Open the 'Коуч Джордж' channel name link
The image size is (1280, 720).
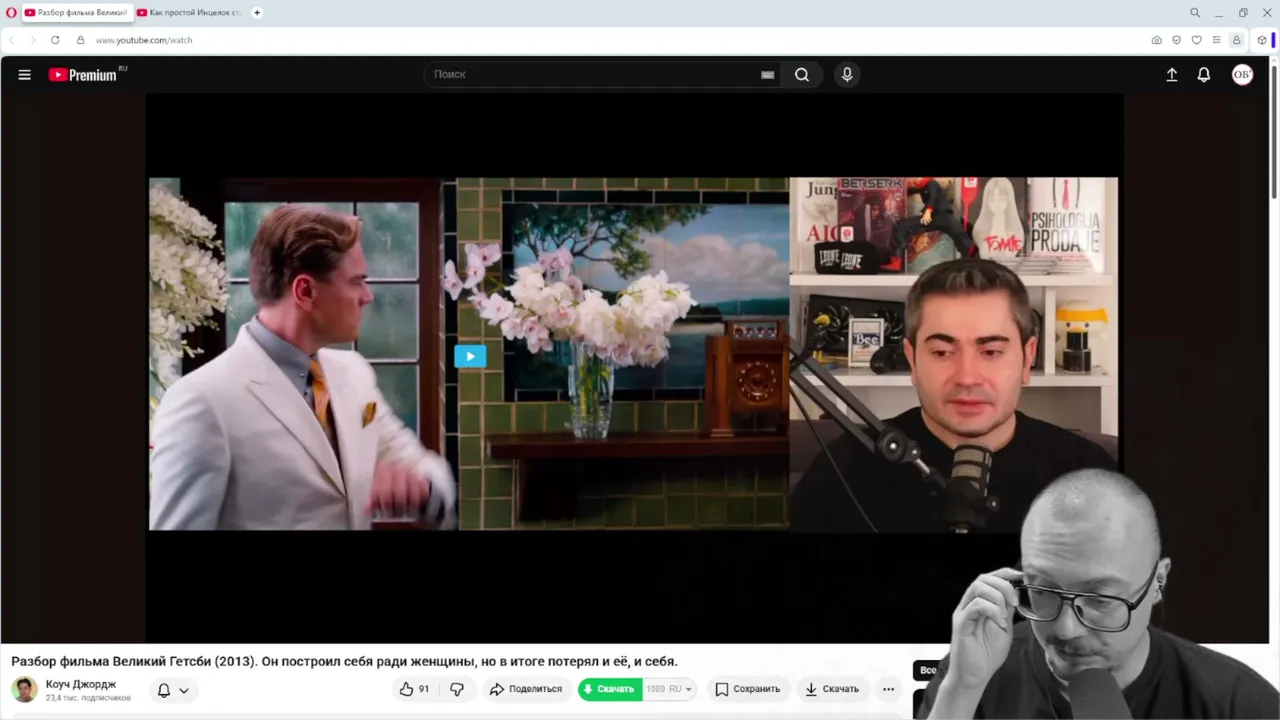(x=81, y=684)
